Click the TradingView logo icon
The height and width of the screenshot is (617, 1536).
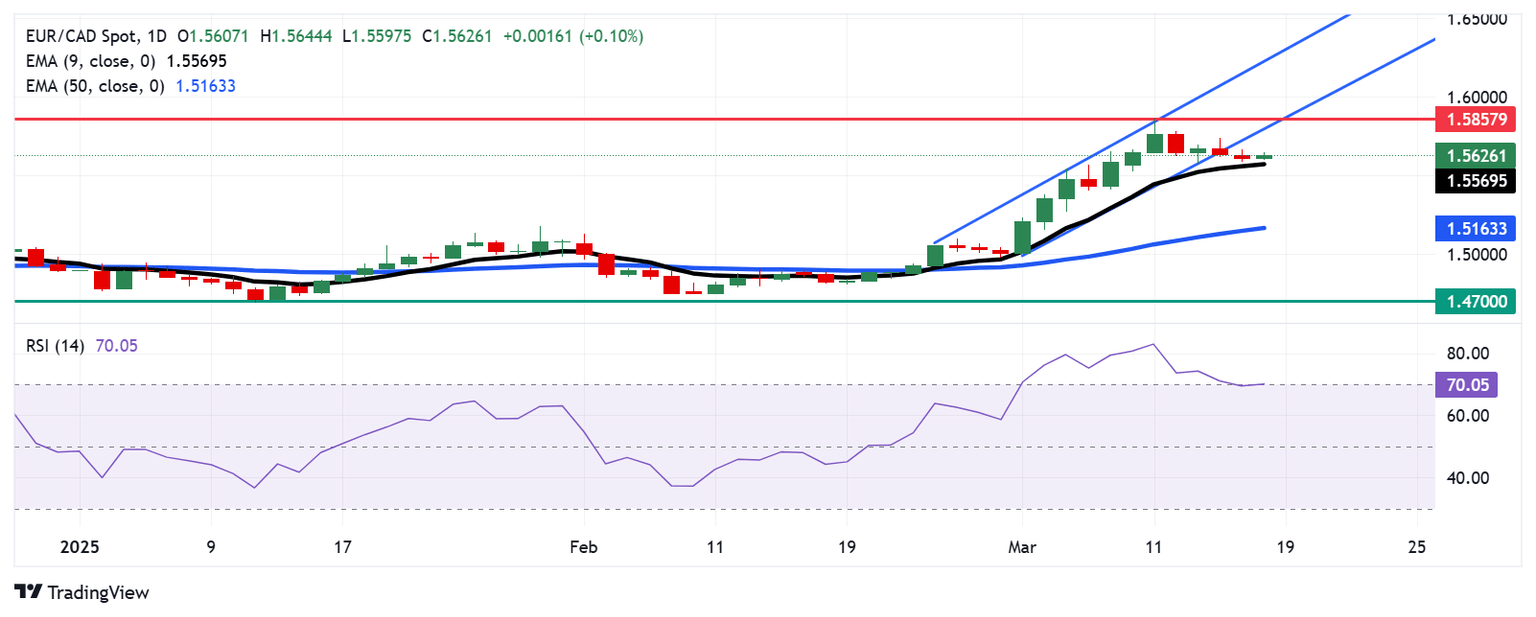point(27,592)
